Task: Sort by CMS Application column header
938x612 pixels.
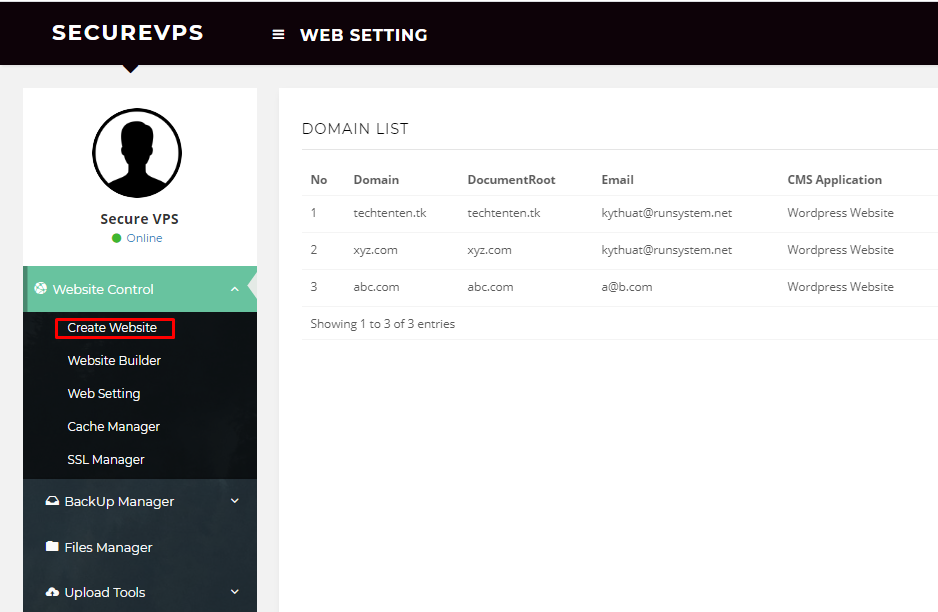Action: coord(835,180)
